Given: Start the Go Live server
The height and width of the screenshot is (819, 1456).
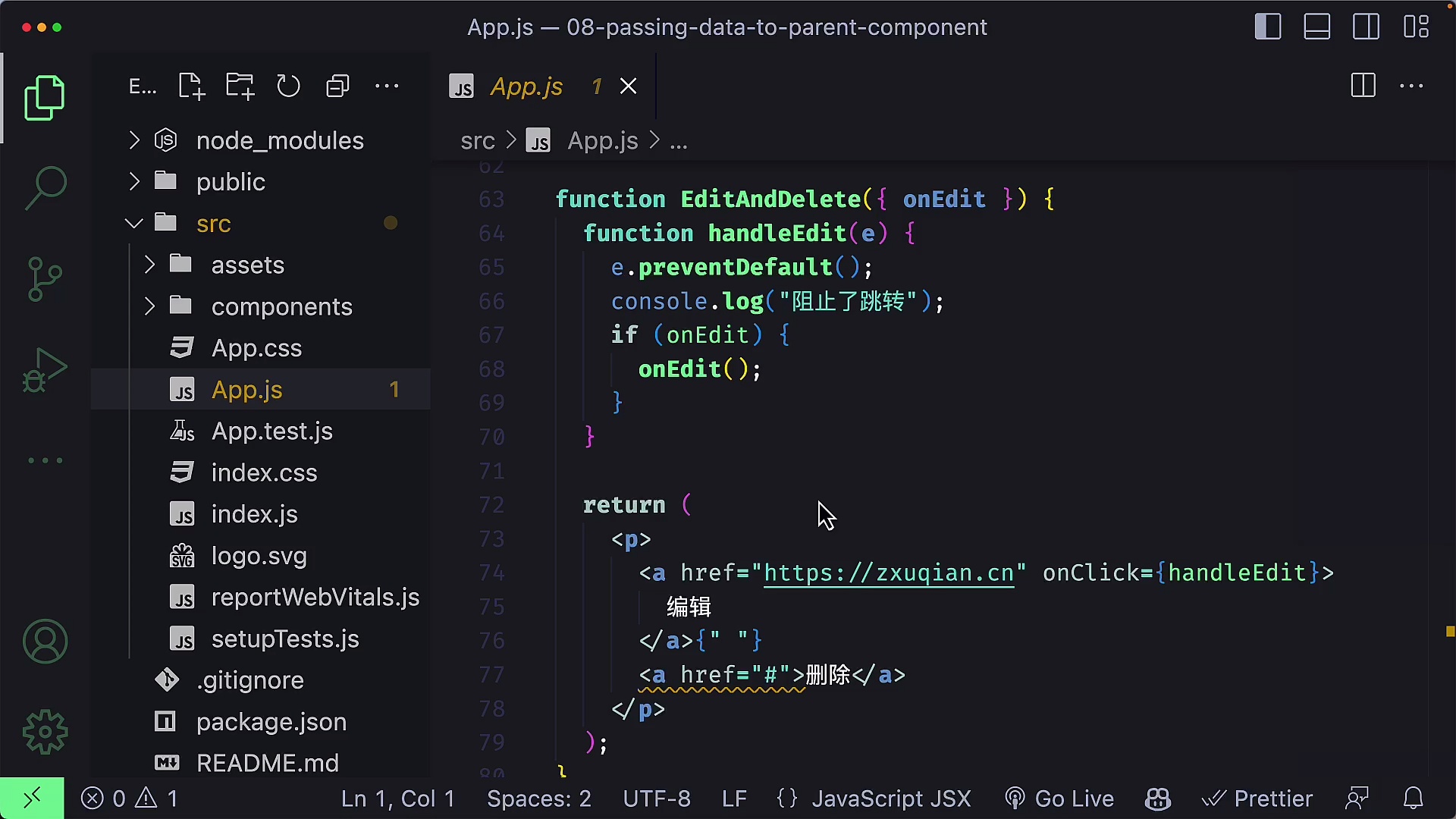Looking at the screenshot, I should click(x=1059, y=798).
